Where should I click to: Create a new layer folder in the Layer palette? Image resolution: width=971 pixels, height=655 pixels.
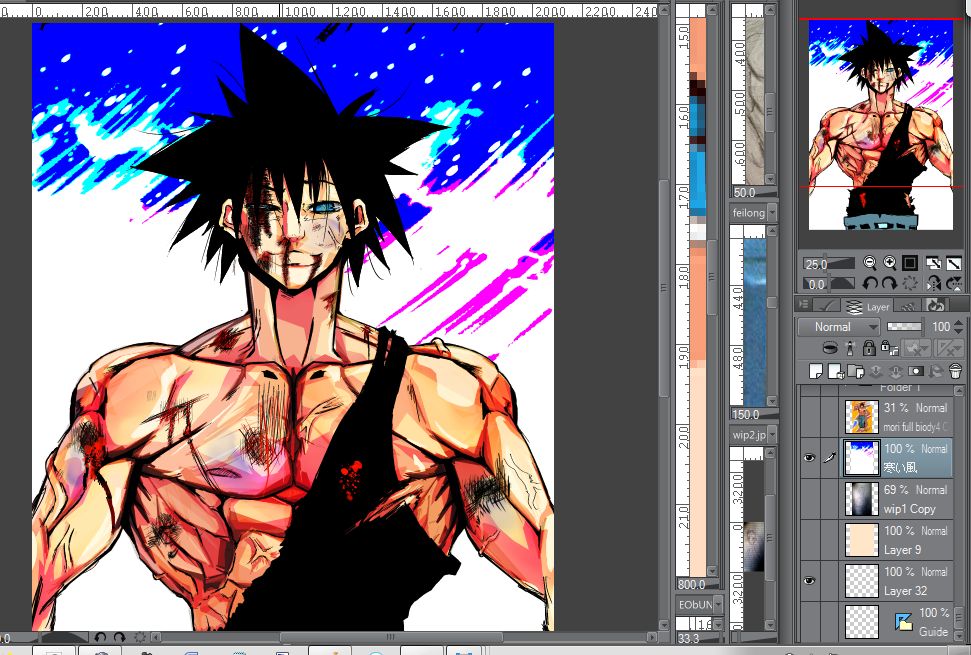(x=855, y=371)
